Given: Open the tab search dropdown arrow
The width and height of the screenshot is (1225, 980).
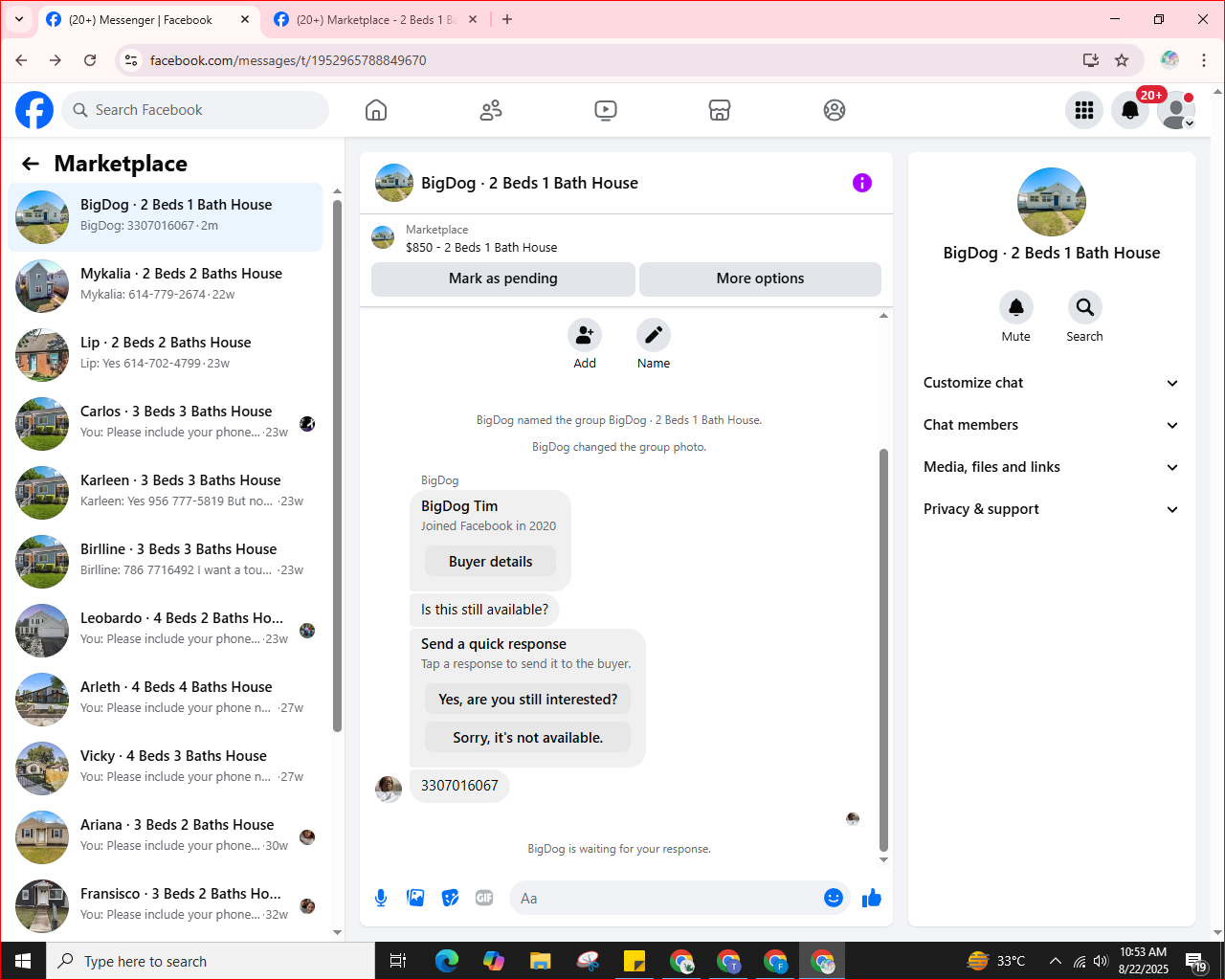Looking at the screenshot, I should click(18, 19).
